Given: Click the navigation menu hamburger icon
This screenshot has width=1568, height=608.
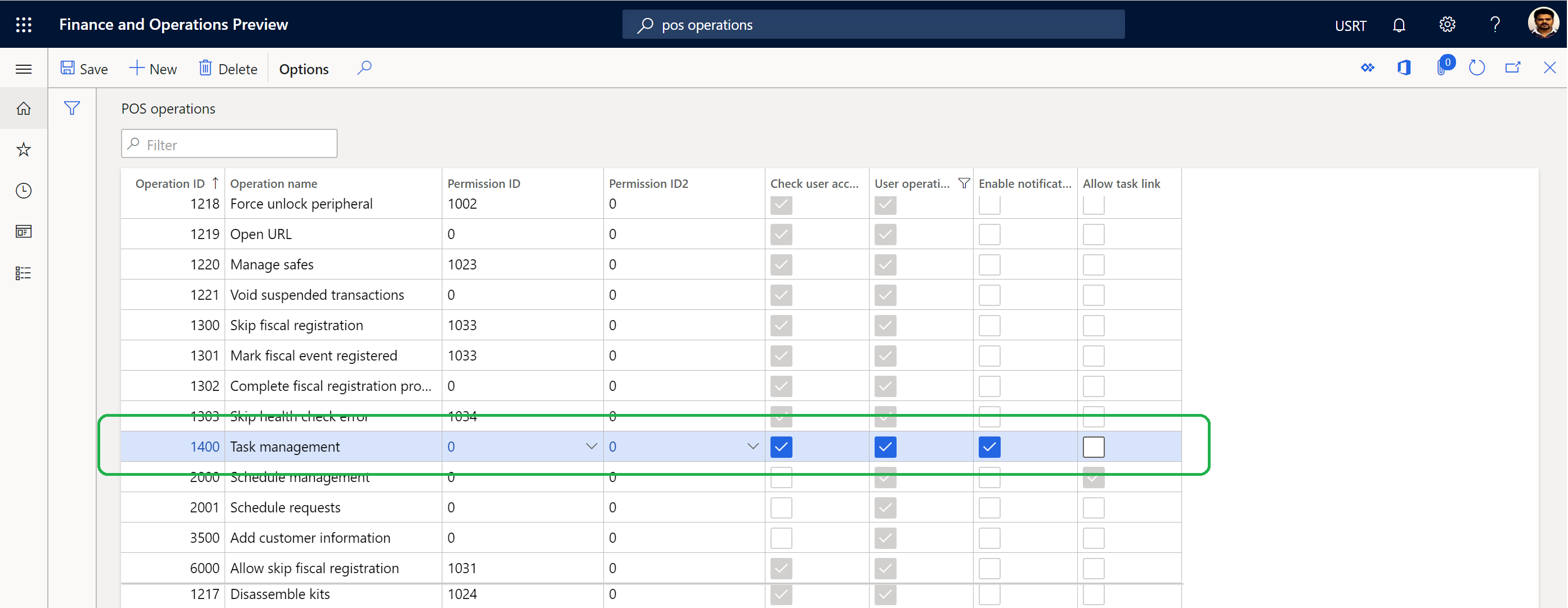Looking at the screenshot, I should coord(24,68).
